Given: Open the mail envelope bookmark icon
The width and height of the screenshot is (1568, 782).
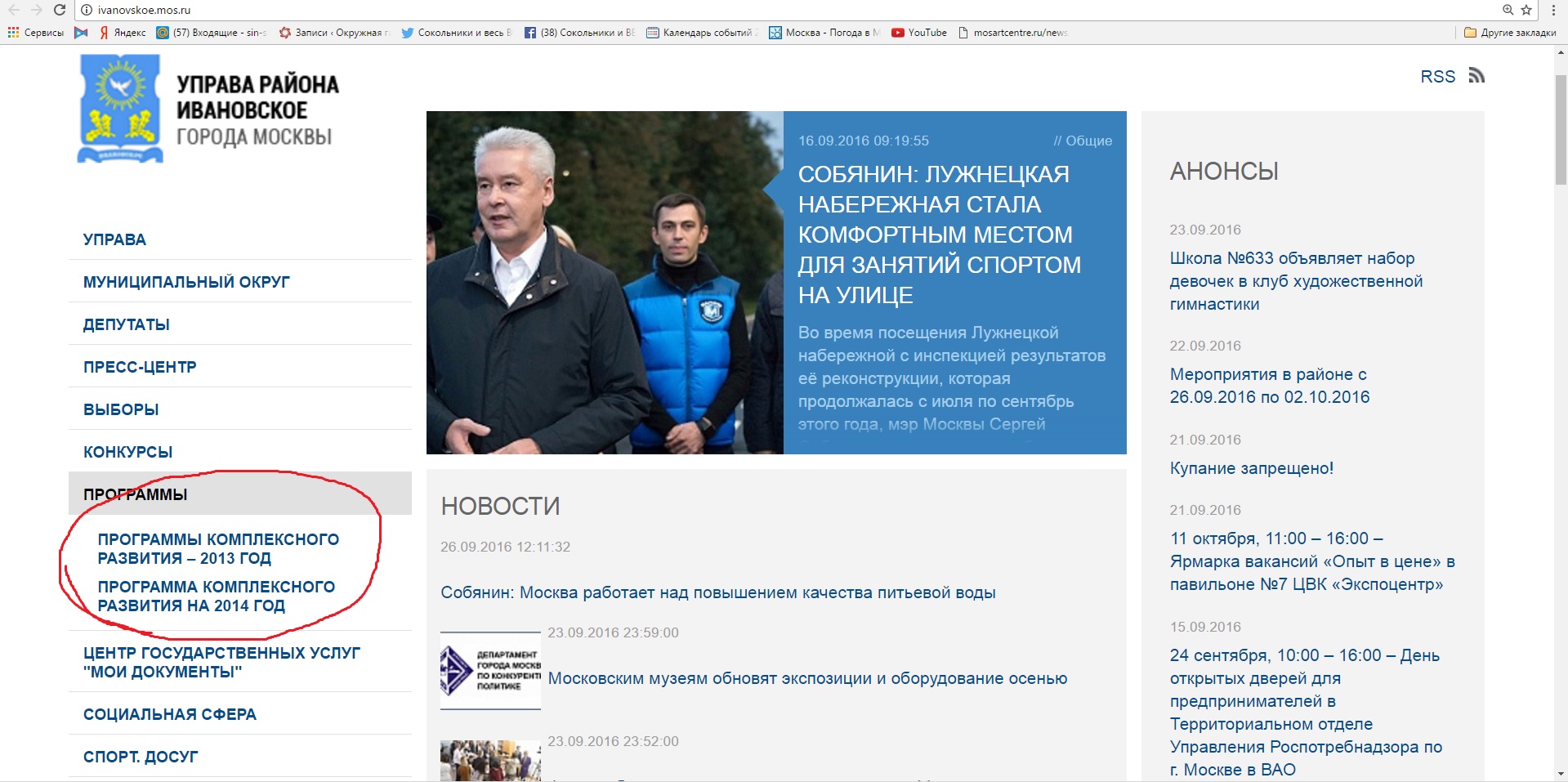Looking at the screenshot, I should point(81,33).
